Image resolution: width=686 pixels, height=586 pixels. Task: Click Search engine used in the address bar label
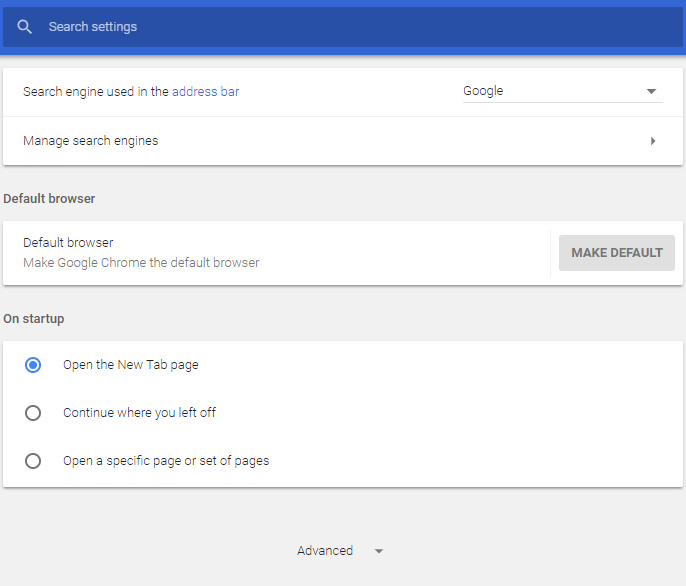click(x=131, y=91)
